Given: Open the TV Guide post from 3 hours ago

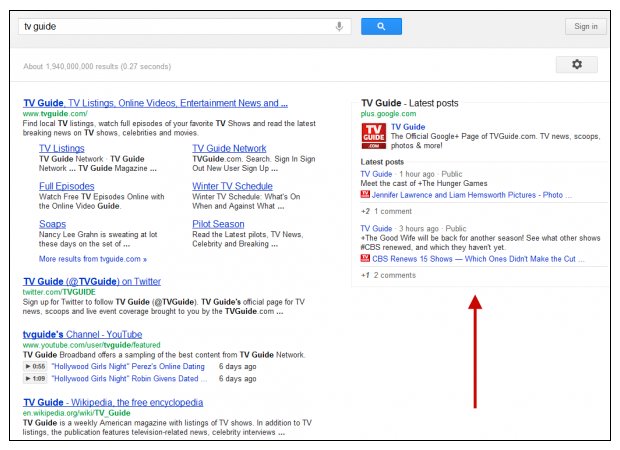Looking at the screenshot, I should coord(376,229).
